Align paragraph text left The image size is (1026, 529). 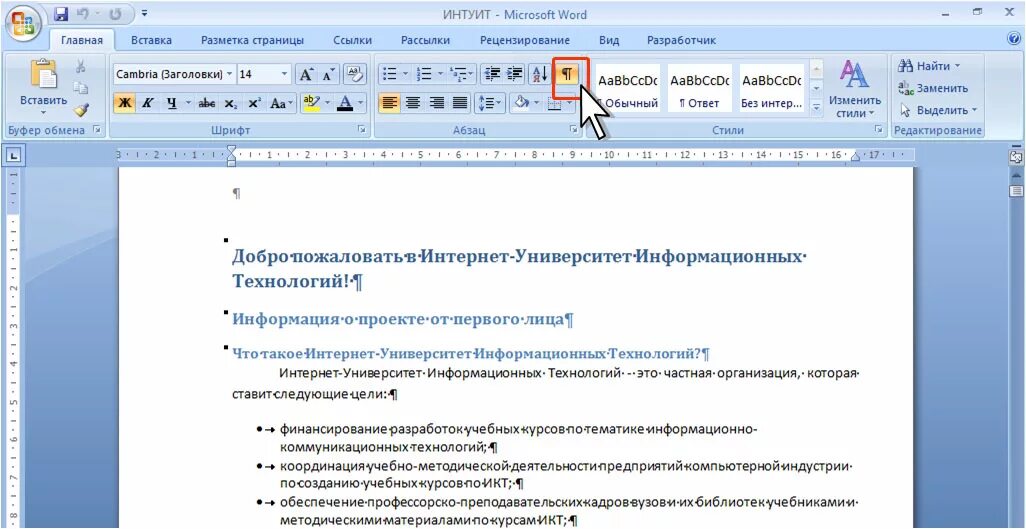coord(389,103)
